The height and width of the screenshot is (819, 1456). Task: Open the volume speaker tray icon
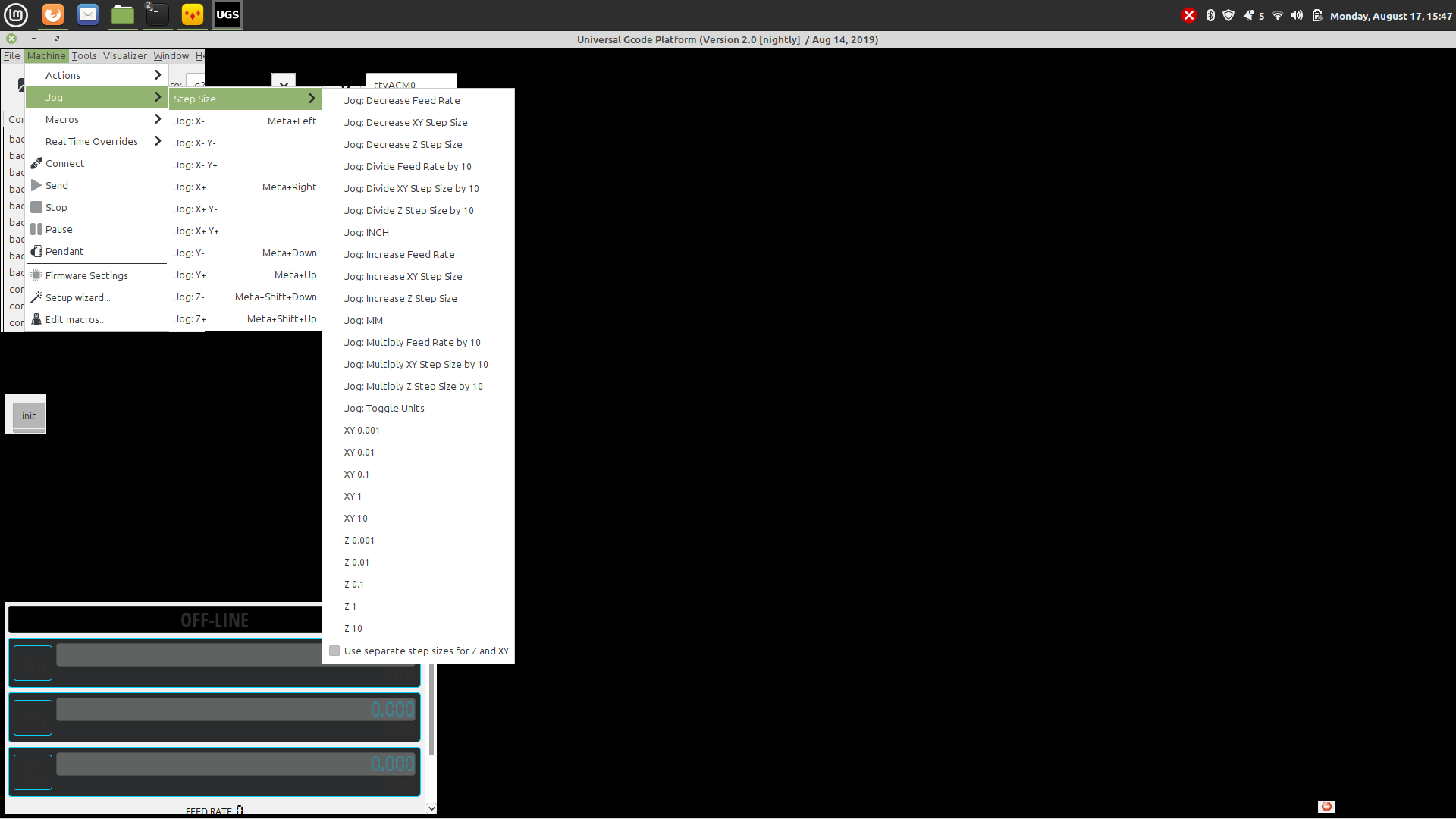pyautogui.click(x=1298, y=15)
